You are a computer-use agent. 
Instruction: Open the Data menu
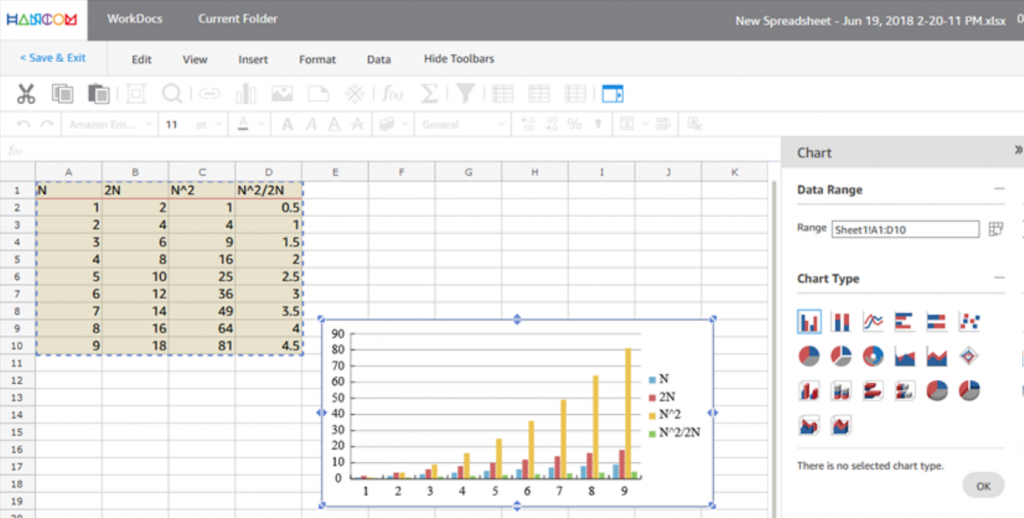click(379, 59)
